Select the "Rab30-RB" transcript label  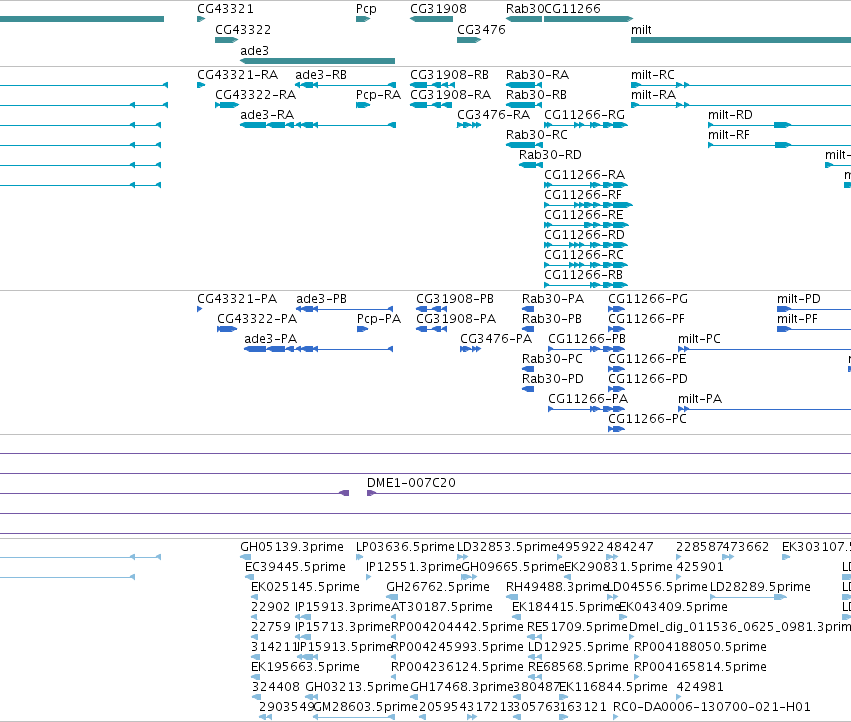(x=536, y=94)
